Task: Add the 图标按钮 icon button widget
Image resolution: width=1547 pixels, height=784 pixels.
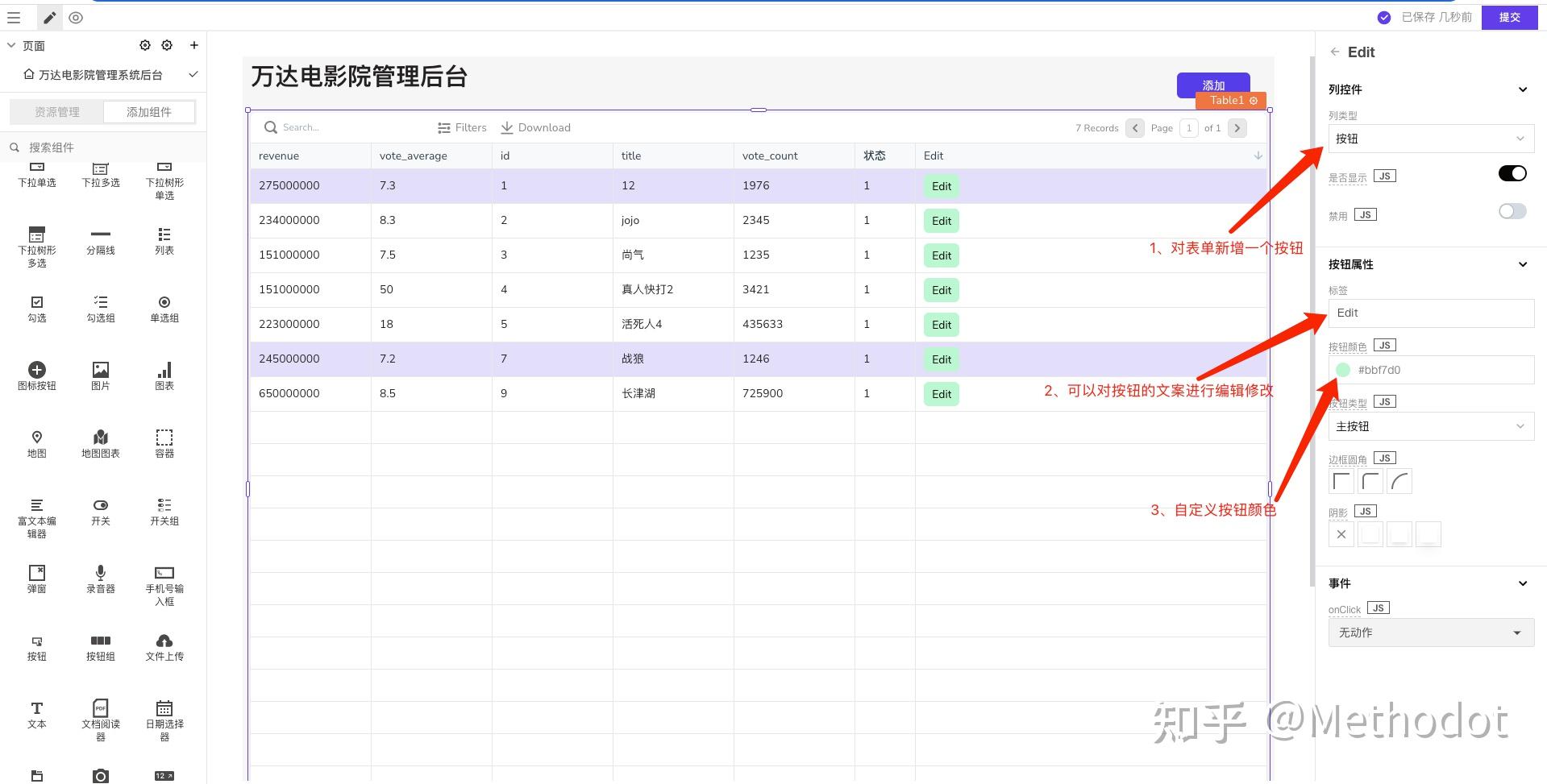Action: pyautogui.click(x=37, y=376)
